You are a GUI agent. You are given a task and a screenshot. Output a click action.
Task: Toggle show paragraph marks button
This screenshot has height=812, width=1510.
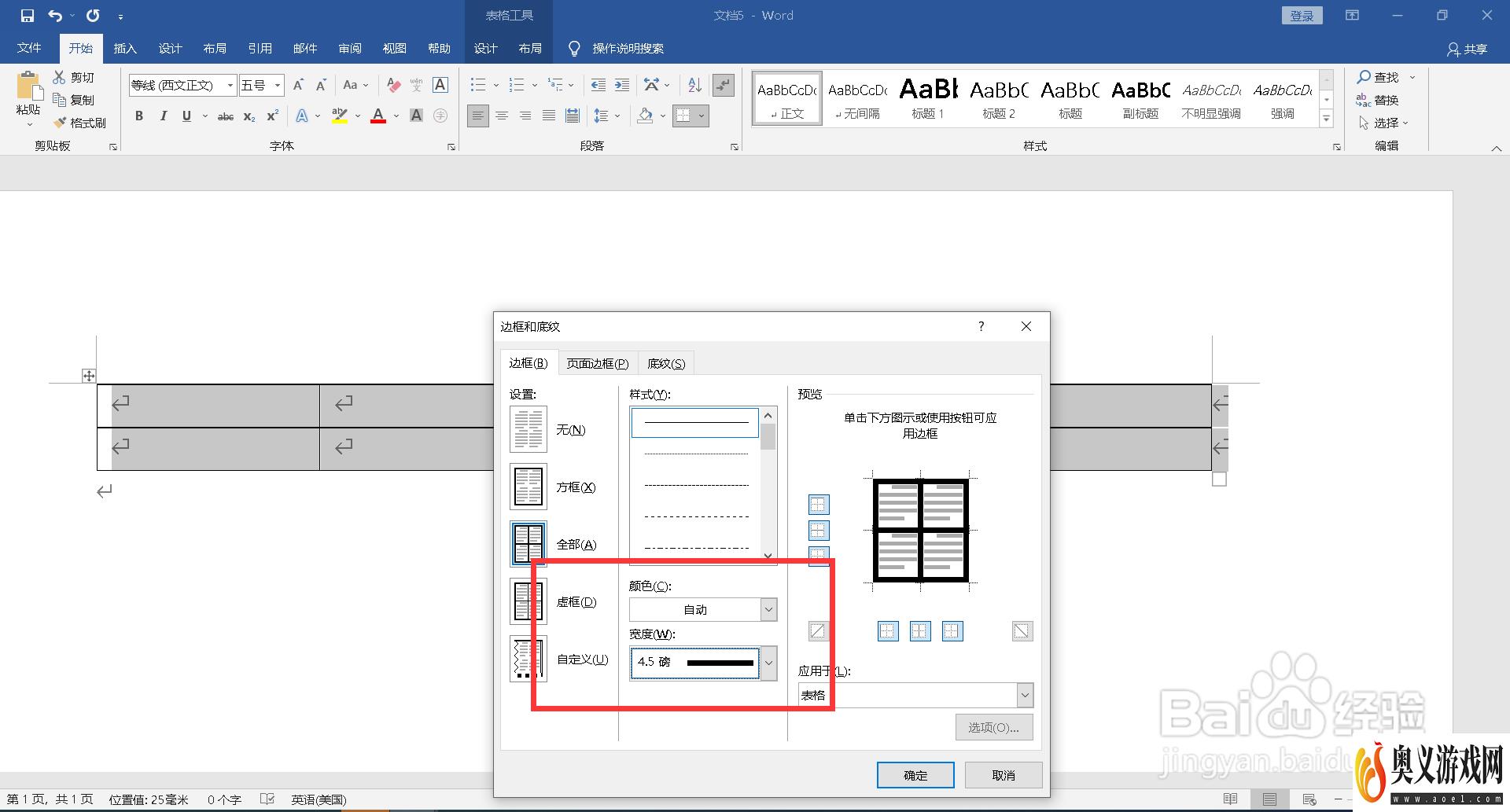pyautogui.click(x=724, y=85)
